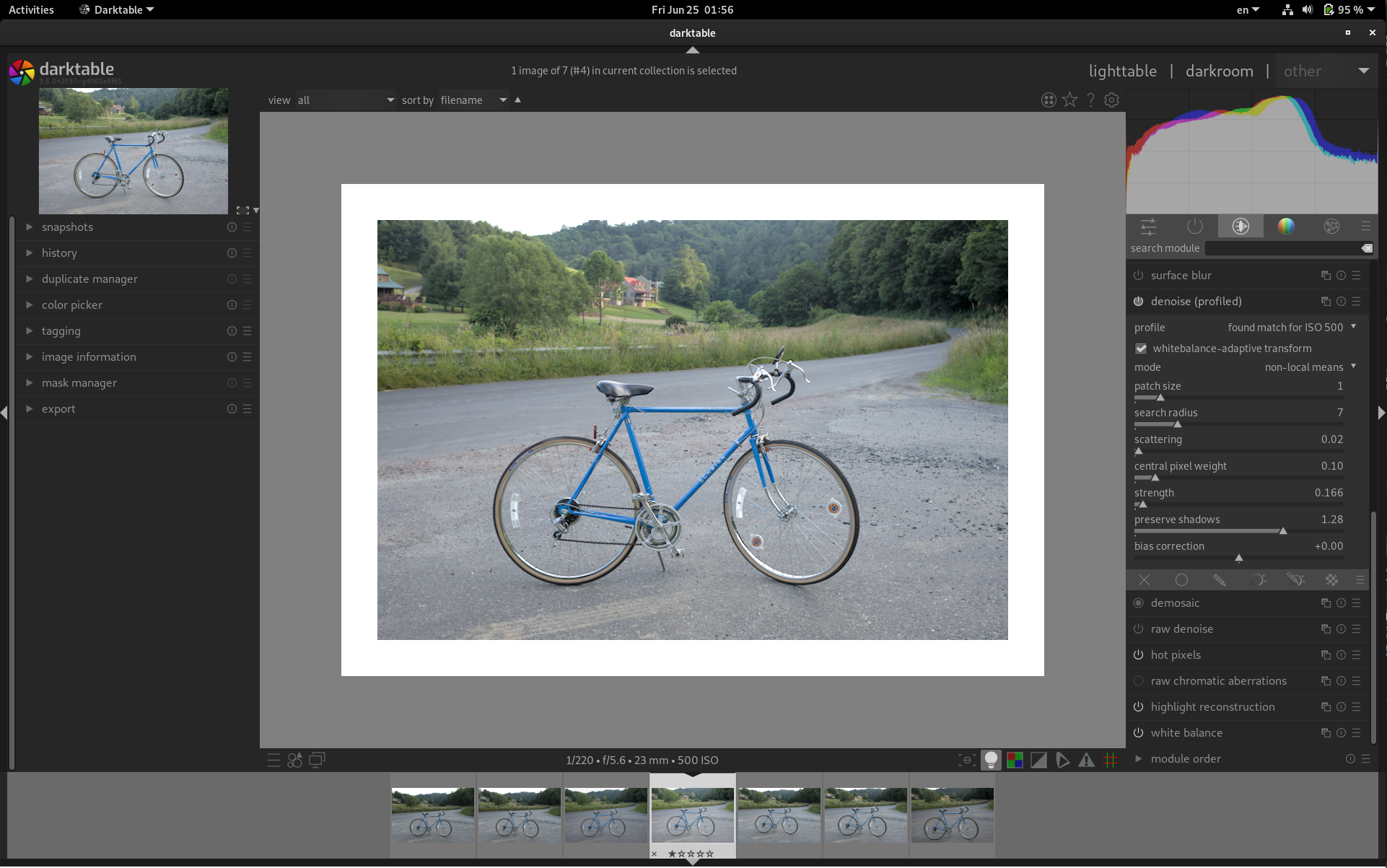
Task: Toggle the green guides grid icon
Action: click(1110, 760)
